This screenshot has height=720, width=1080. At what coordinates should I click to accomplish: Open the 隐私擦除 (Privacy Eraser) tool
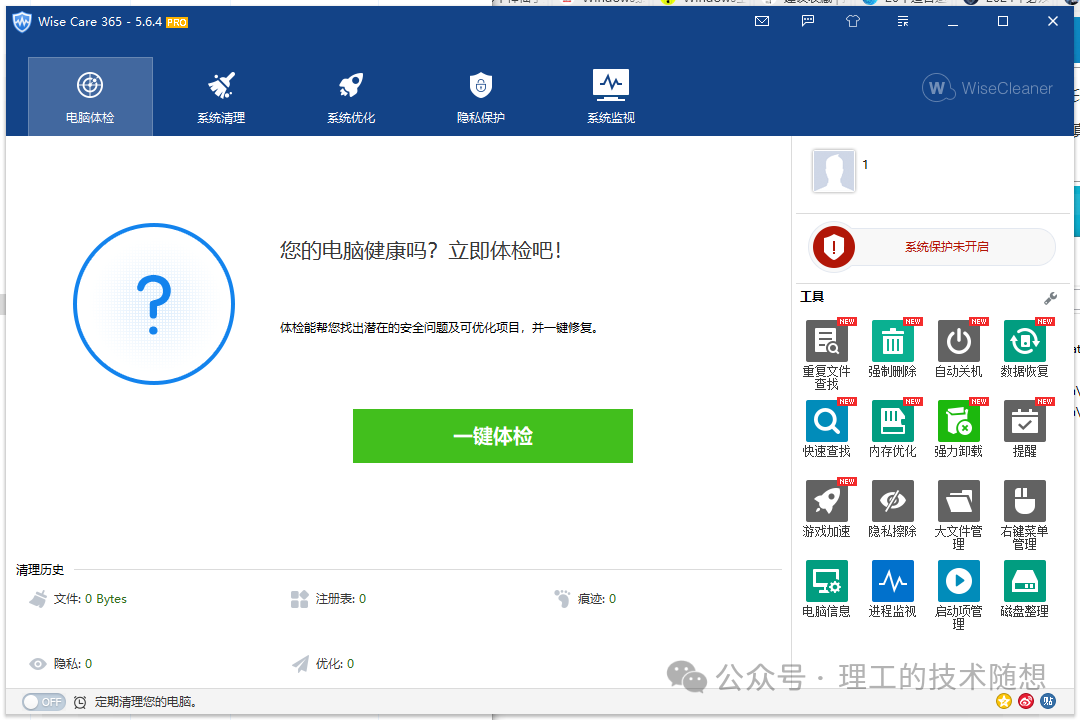[x=892, y=503]
